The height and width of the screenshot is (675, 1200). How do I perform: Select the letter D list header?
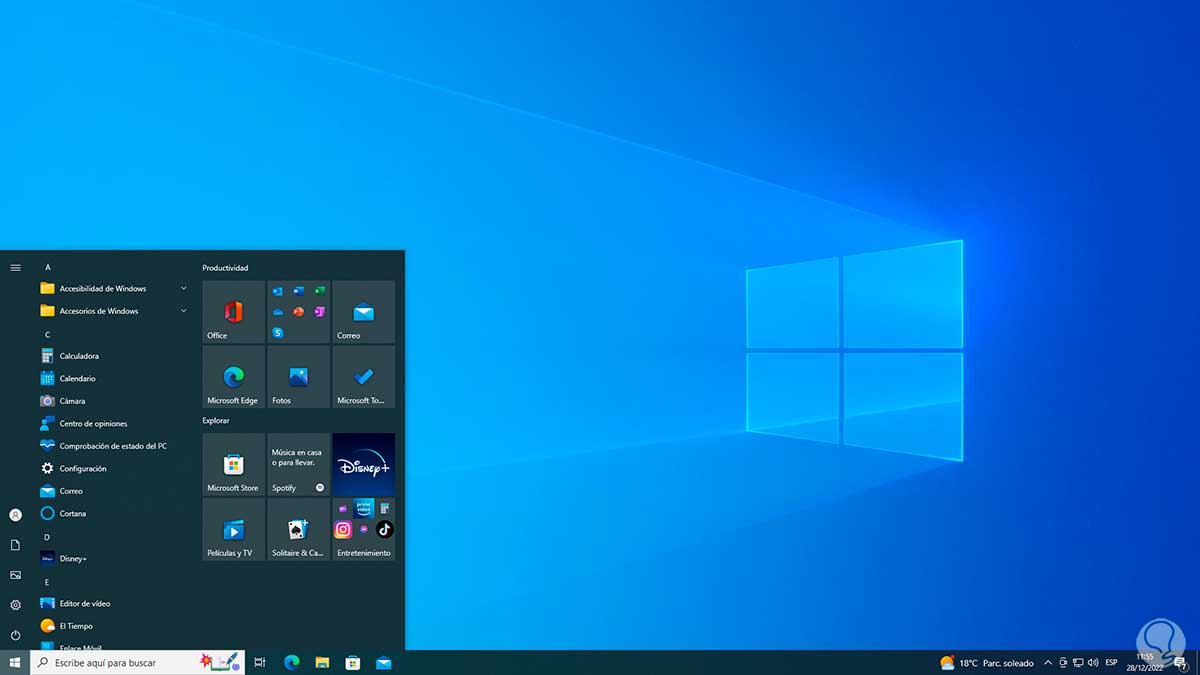point(47,537)
